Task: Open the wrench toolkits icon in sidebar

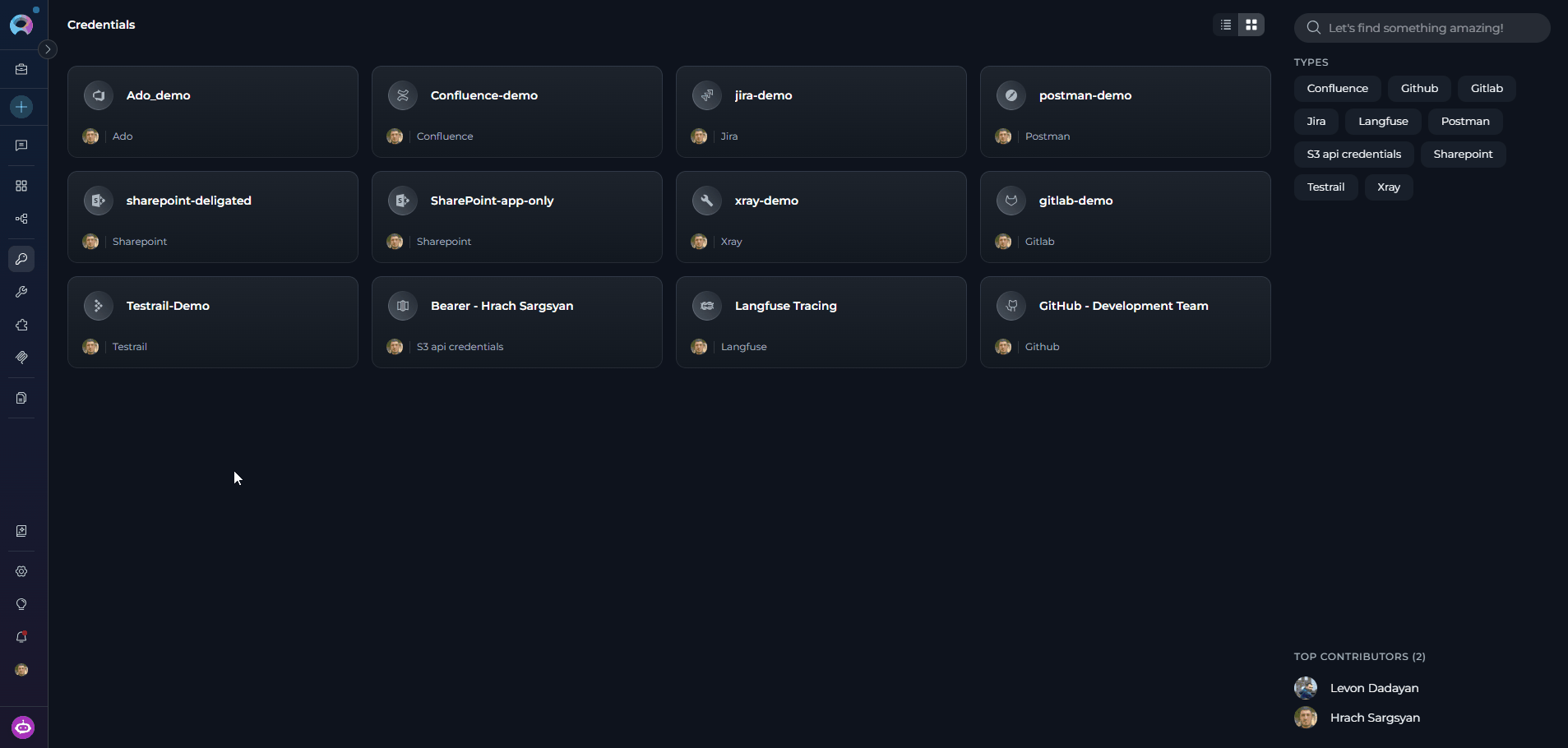Action: point(21,292)
